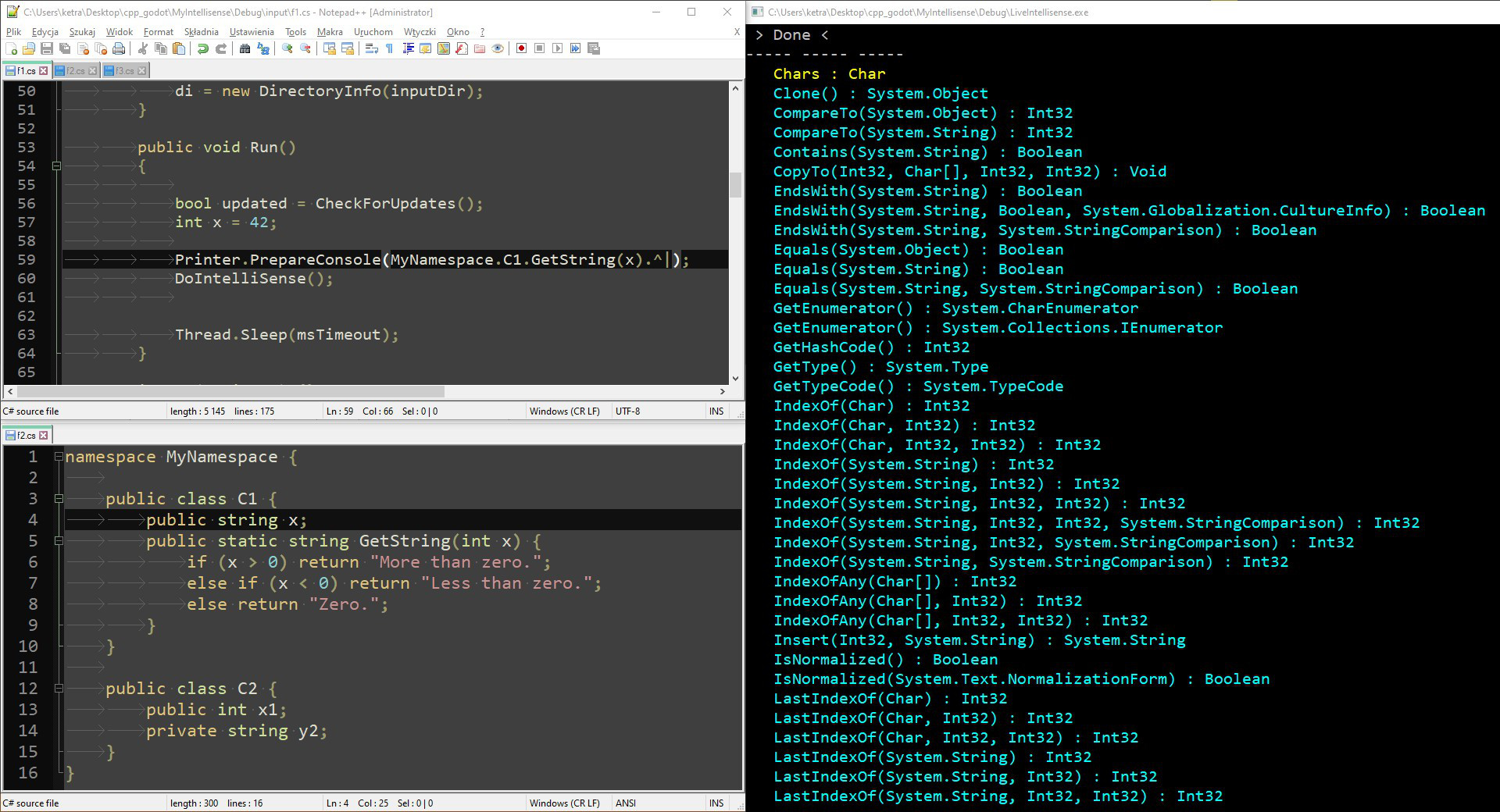The height and width of the screenshot is (812, 1500).
Task: Enable document monitoring with the eye icon
Action: tap(498, 48)
